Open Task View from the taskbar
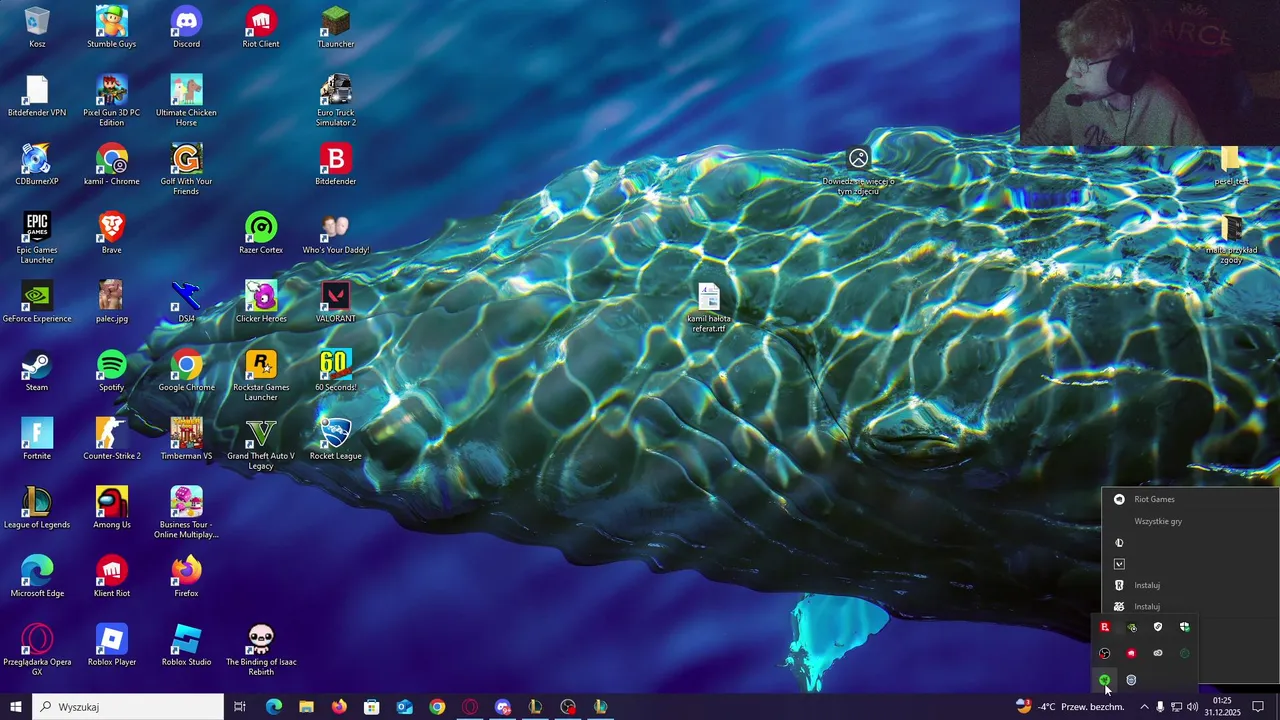 [240, 707]
